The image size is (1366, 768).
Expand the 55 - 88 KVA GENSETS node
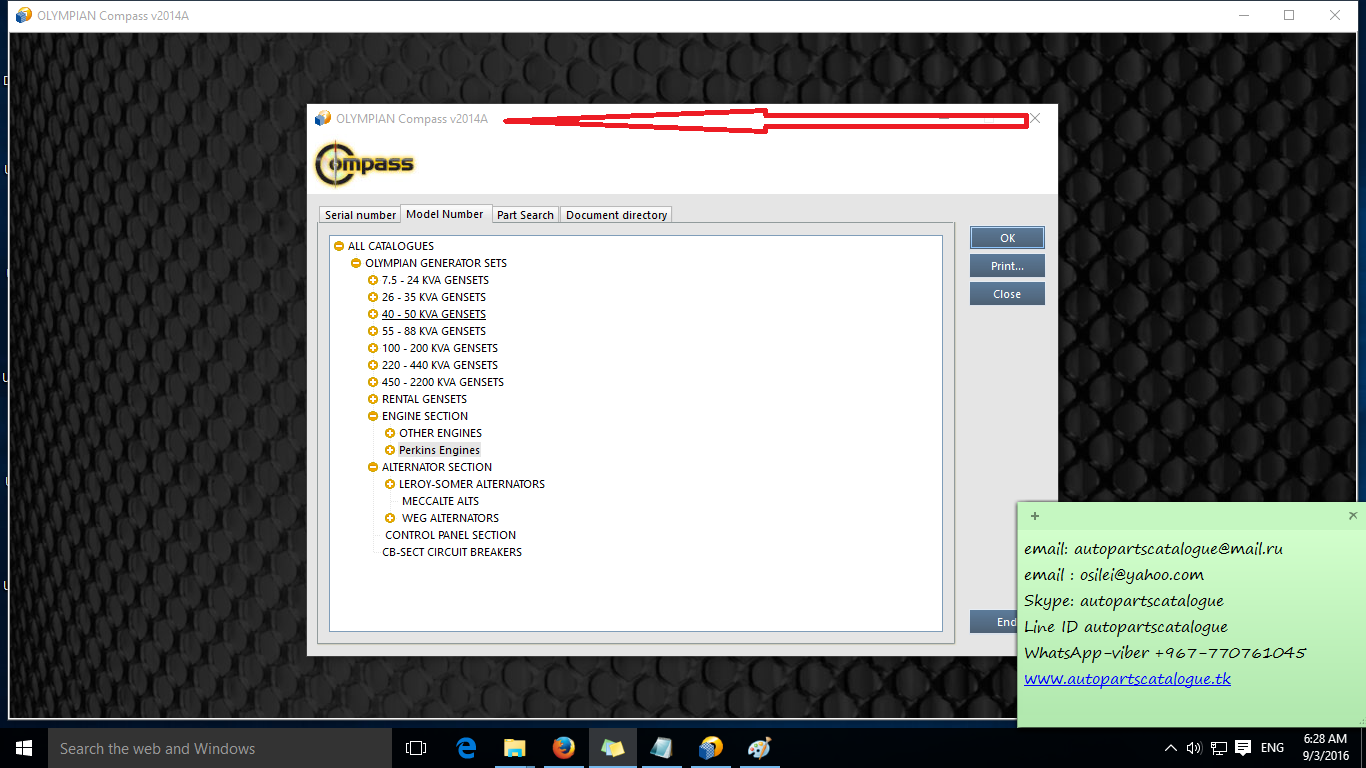click(373, 331)
